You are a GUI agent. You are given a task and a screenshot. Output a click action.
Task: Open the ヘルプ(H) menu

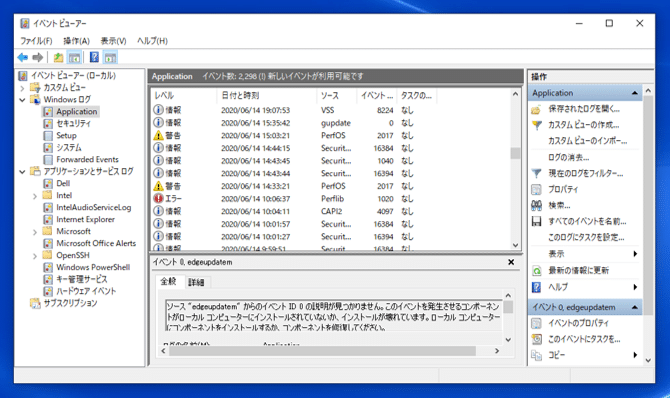(152, 41)
